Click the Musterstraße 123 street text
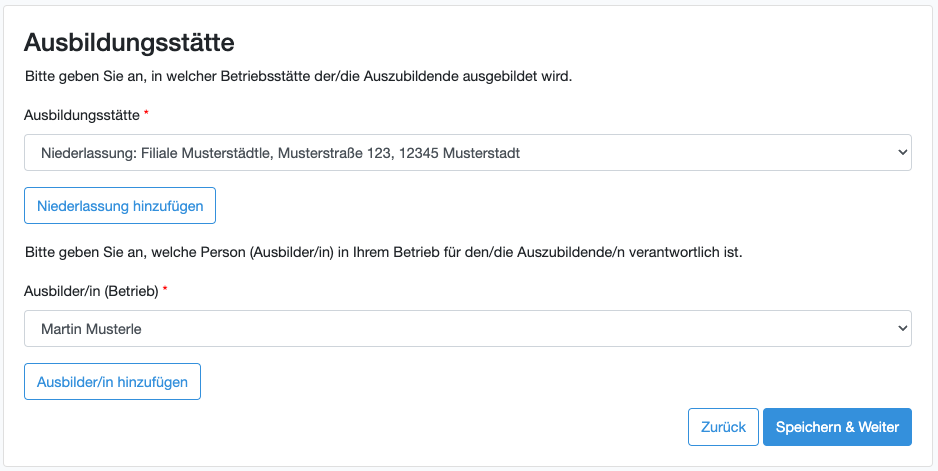 (x=333, y=153)
